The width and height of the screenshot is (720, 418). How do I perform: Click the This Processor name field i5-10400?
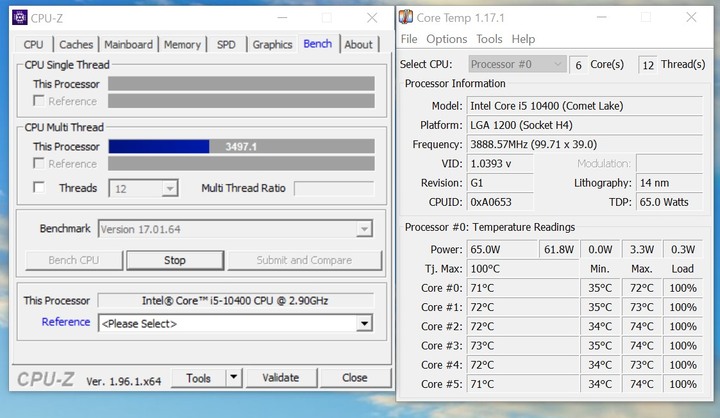(x=235, y=300)
